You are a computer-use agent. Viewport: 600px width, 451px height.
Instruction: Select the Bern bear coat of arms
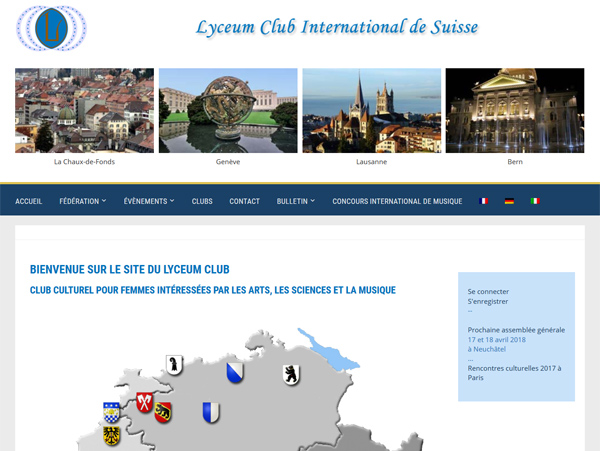(163, 412)
